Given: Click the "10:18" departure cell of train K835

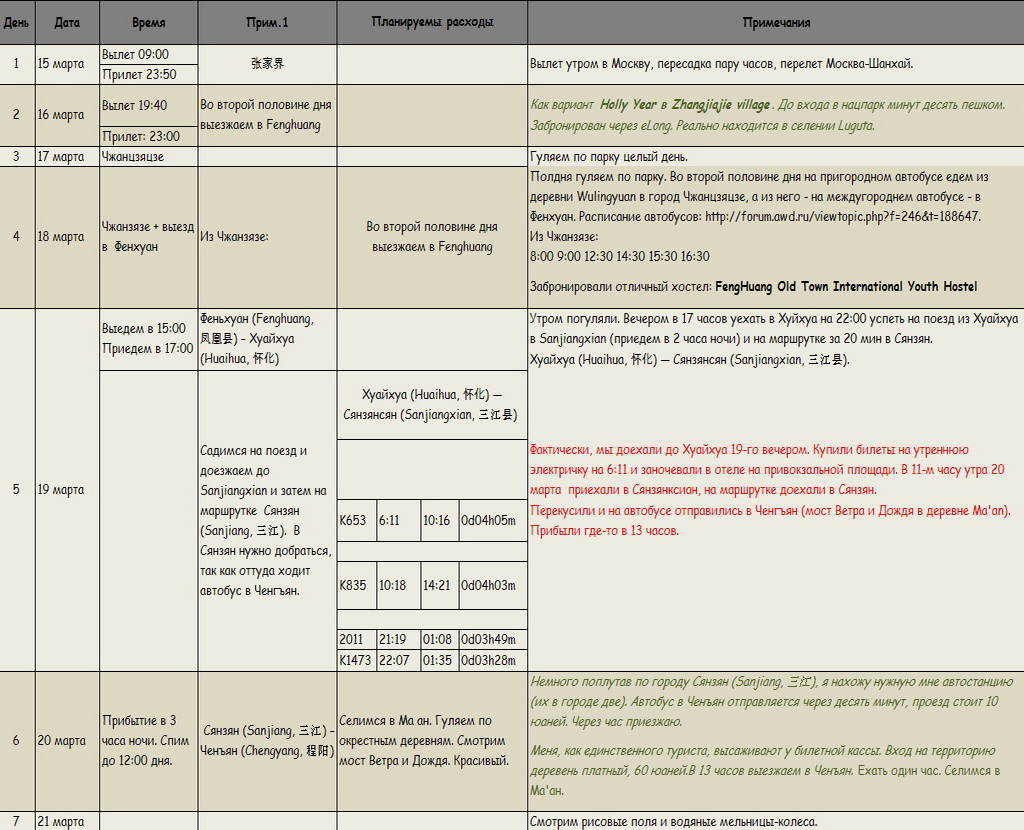Looking at the screenshot, I should [398, 586].
